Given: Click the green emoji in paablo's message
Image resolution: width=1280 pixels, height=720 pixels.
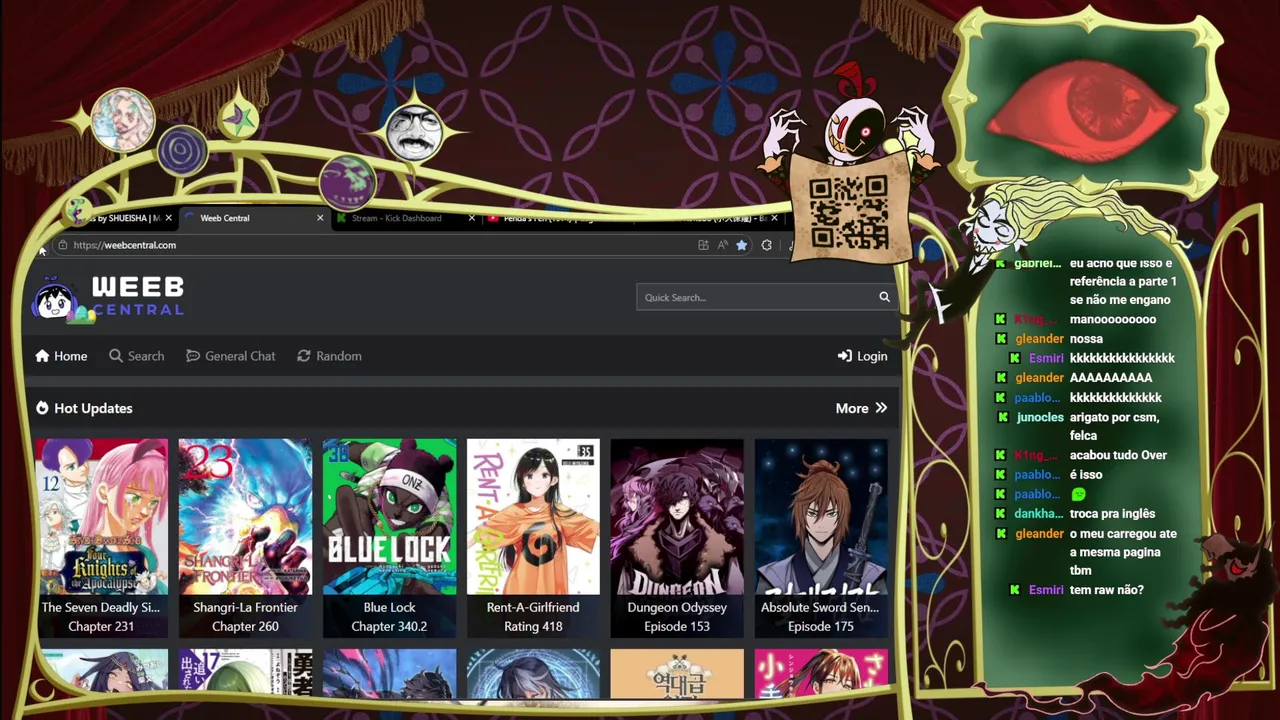Looking at the screenshot, I should pos(1078,495).
